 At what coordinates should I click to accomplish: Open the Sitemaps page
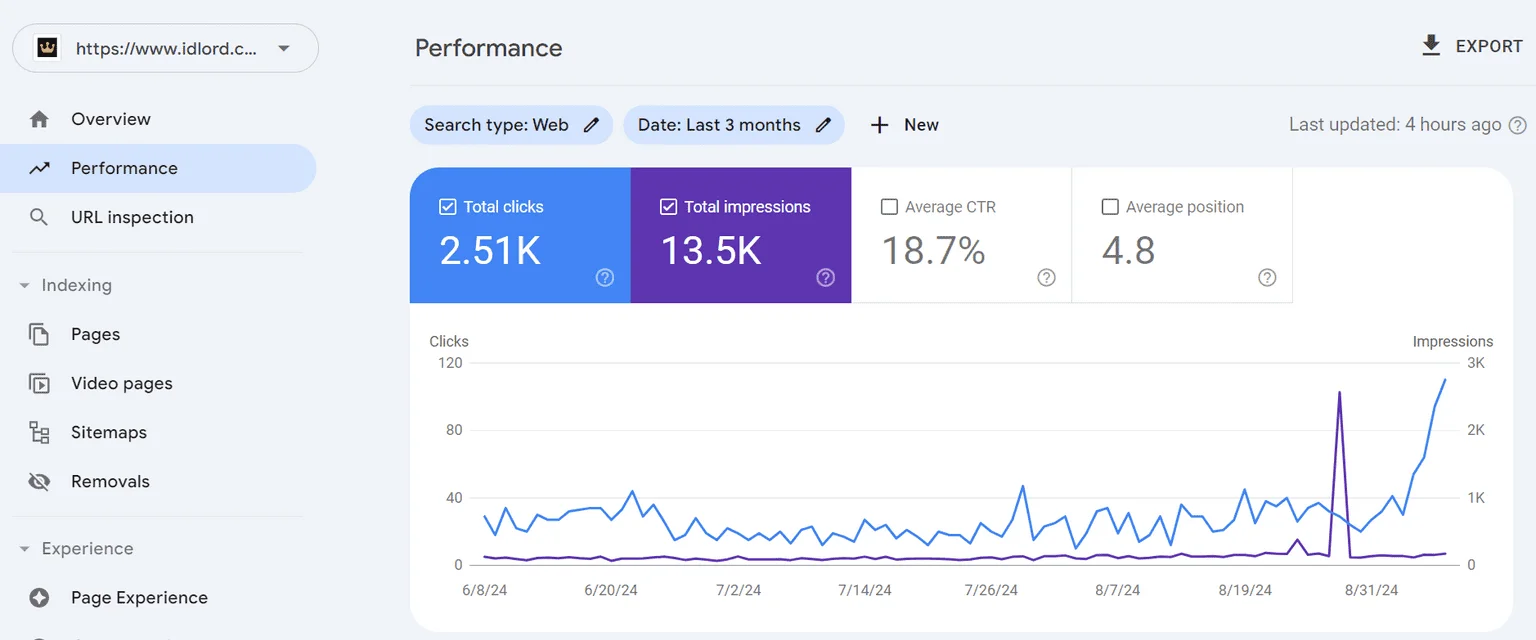pos(108,432)
